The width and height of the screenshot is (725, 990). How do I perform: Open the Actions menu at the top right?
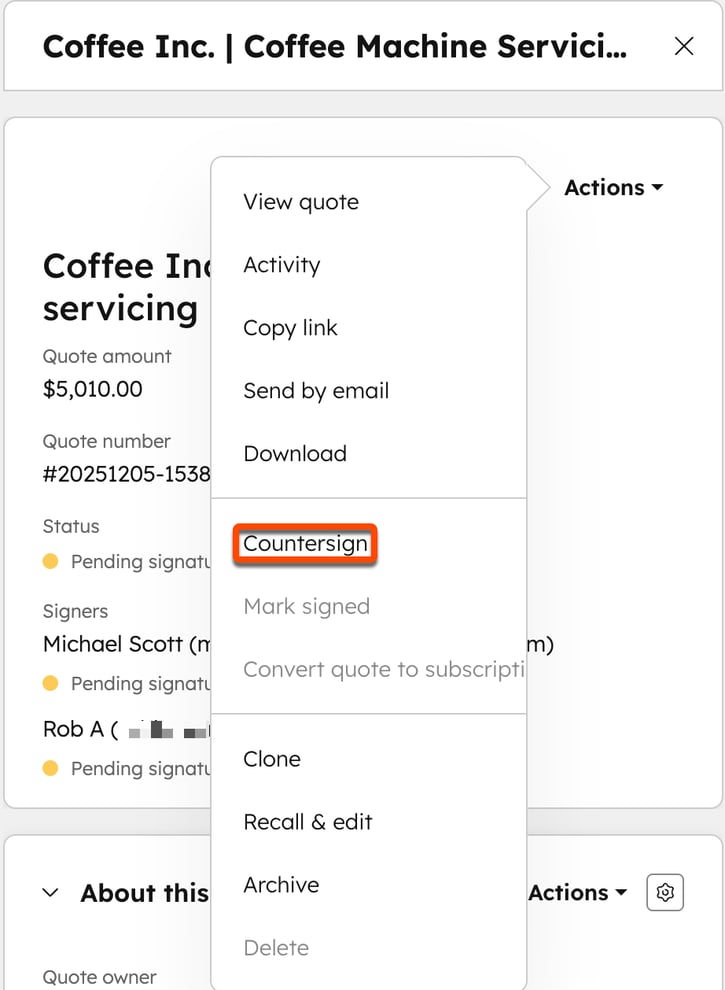click(613, 187)
